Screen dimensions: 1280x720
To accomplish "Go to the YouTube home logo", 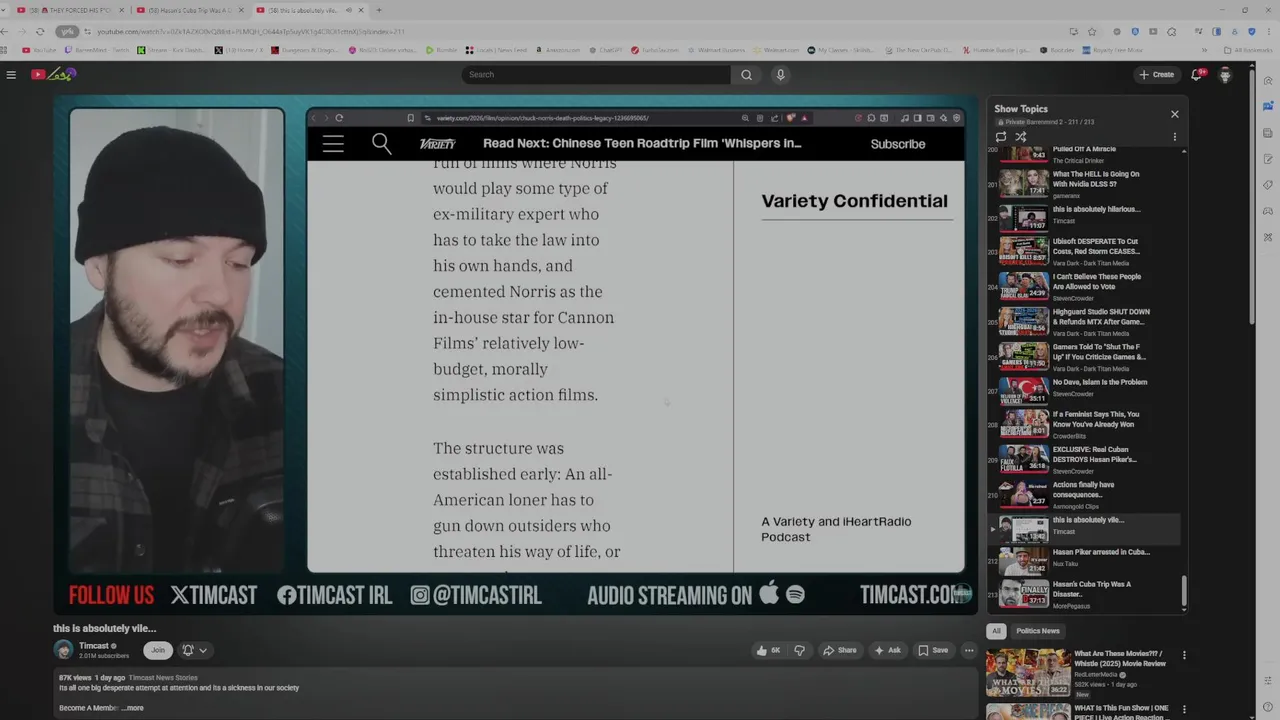I will pos(53,74).
